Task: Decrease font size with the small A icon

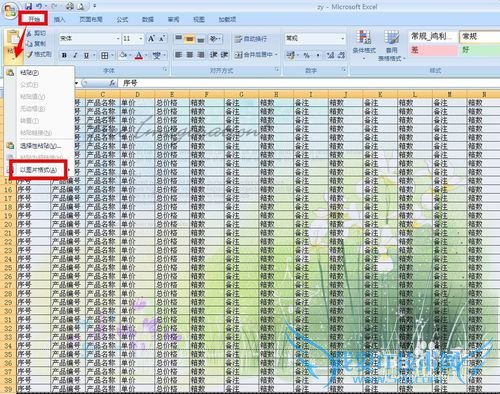Action: pos(162,39)
